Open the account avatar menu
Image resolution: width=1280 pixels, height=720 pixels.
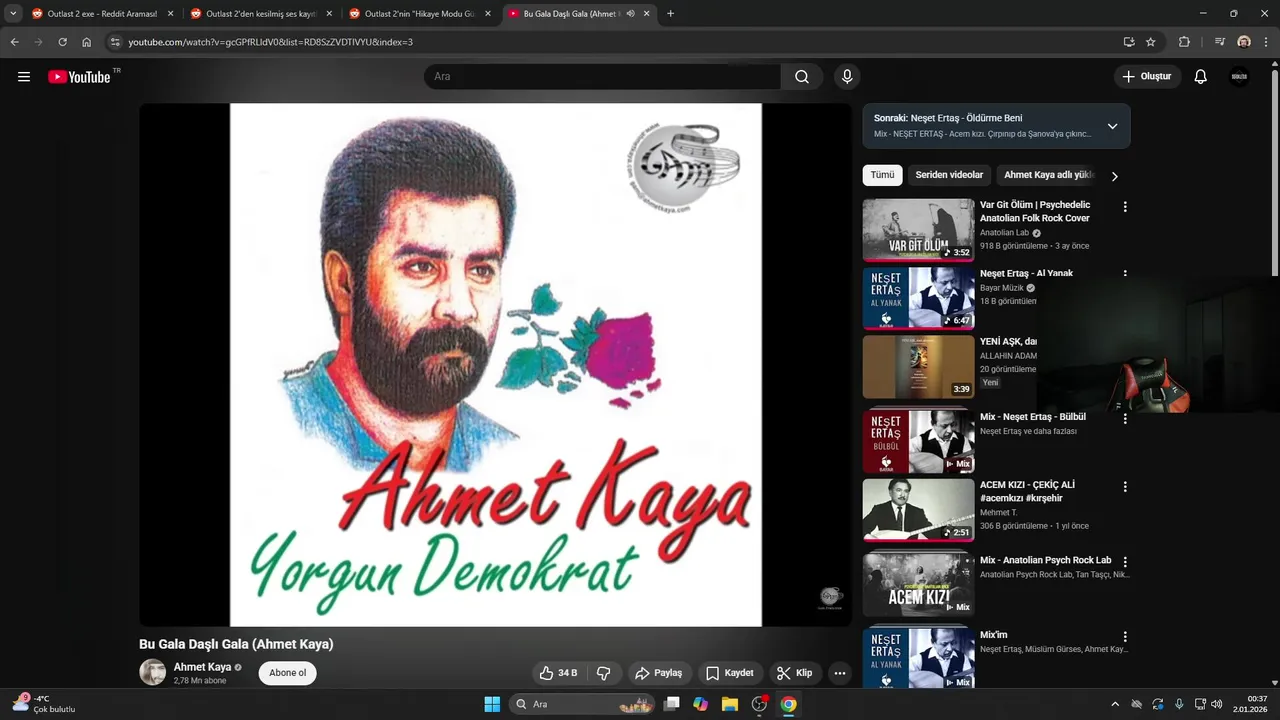pyautogui.click(x=1239, y=77)
